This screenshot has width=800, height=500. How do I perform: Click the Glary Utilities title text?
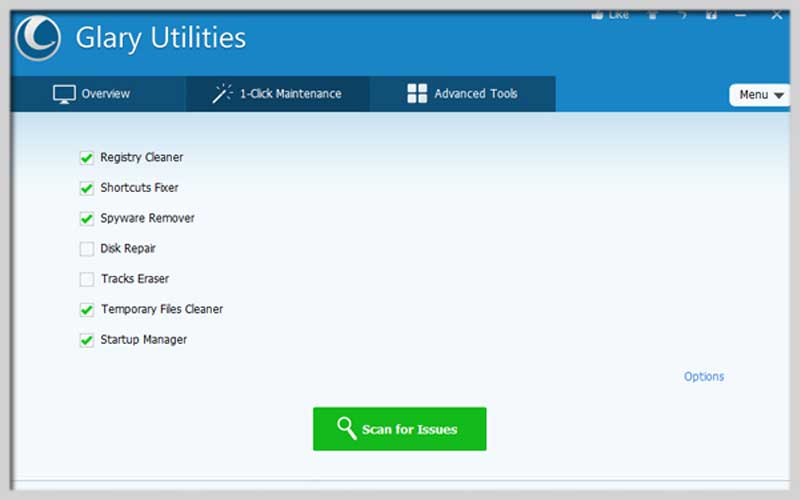pyautogui.click(x=161, y=39)
